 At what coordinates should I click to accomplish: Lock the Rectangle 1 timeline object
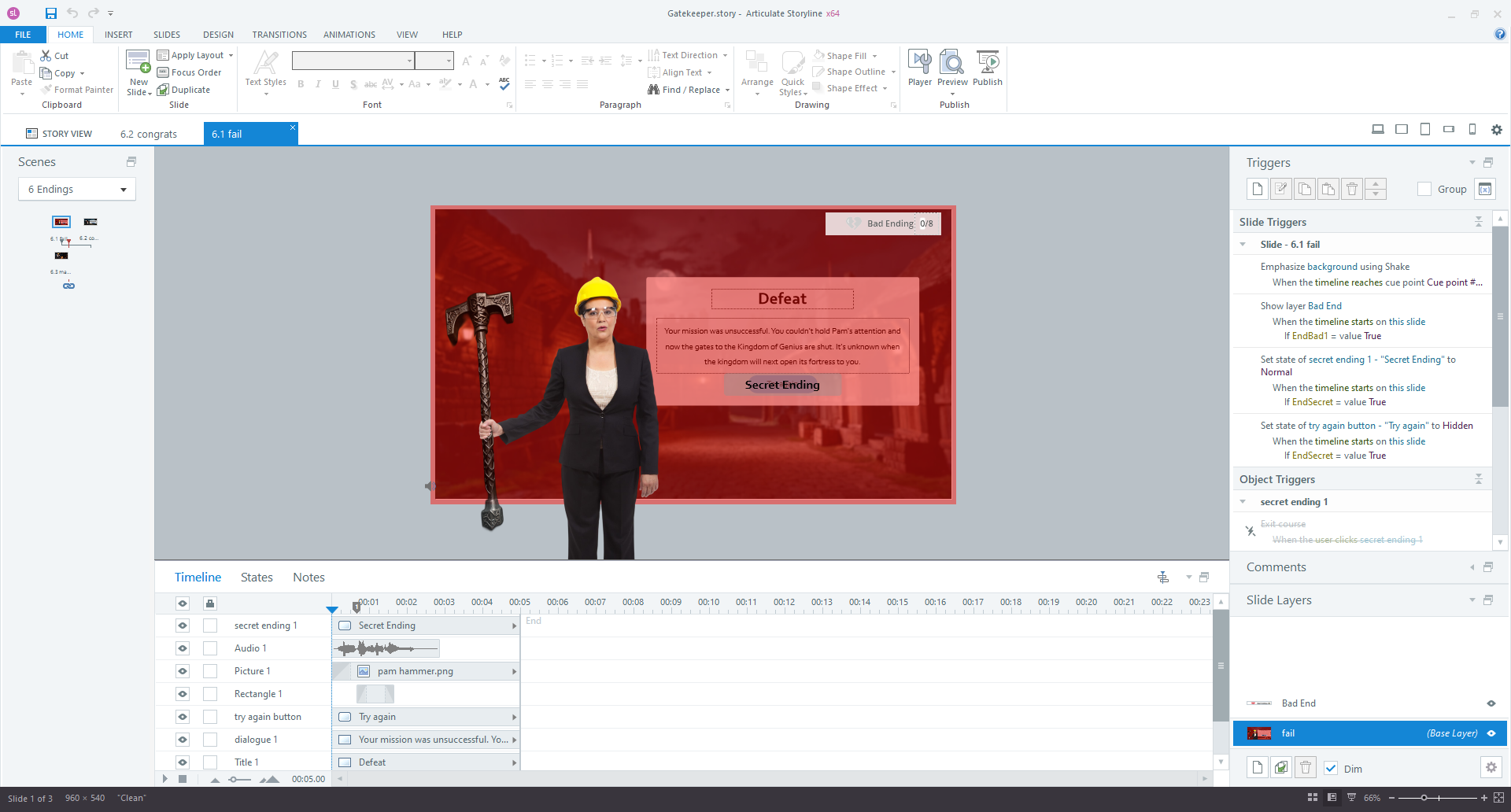pyautogui.click(x=210, y=694)
